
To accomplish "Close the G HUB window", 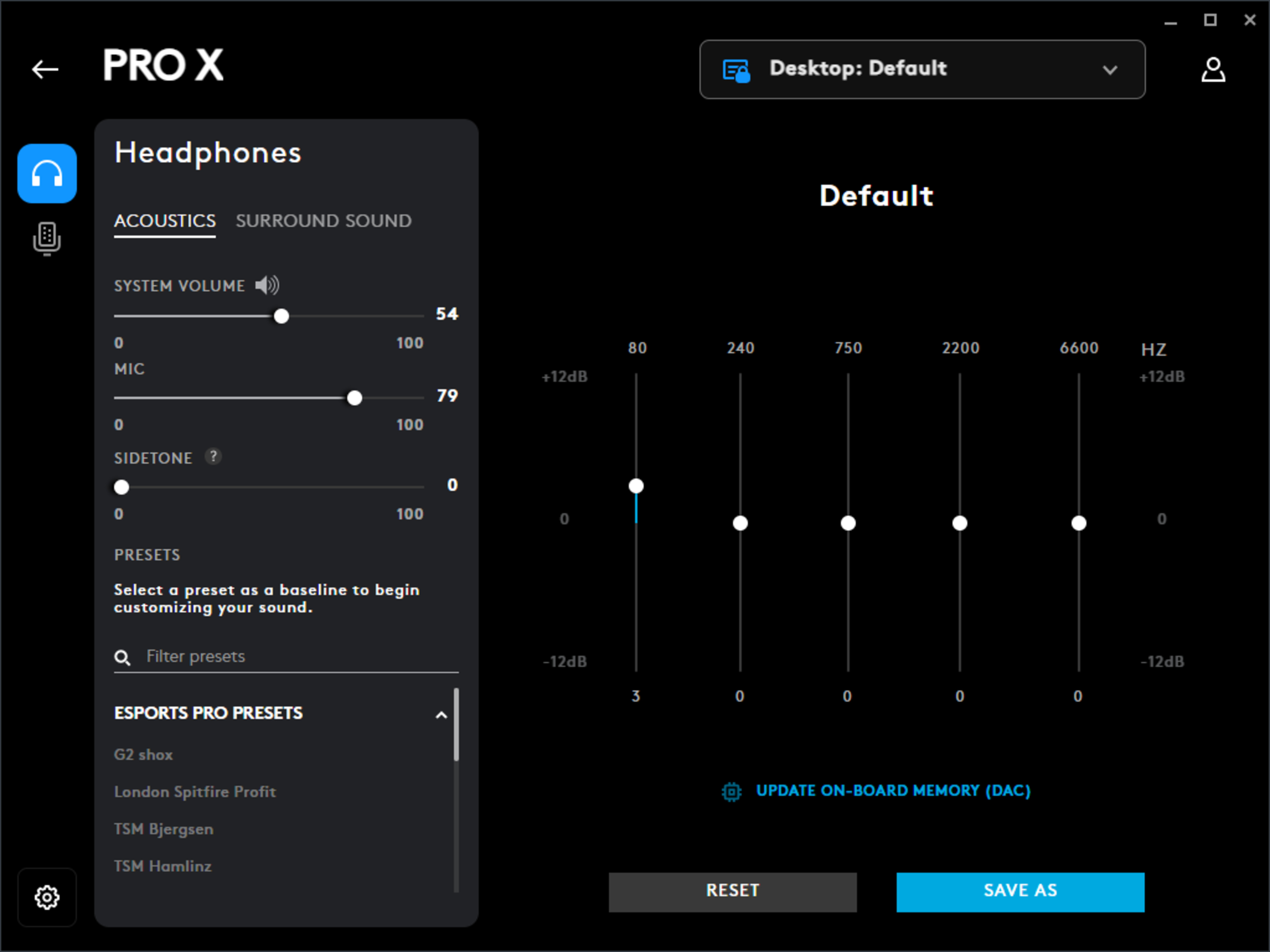I will 1249,20.
